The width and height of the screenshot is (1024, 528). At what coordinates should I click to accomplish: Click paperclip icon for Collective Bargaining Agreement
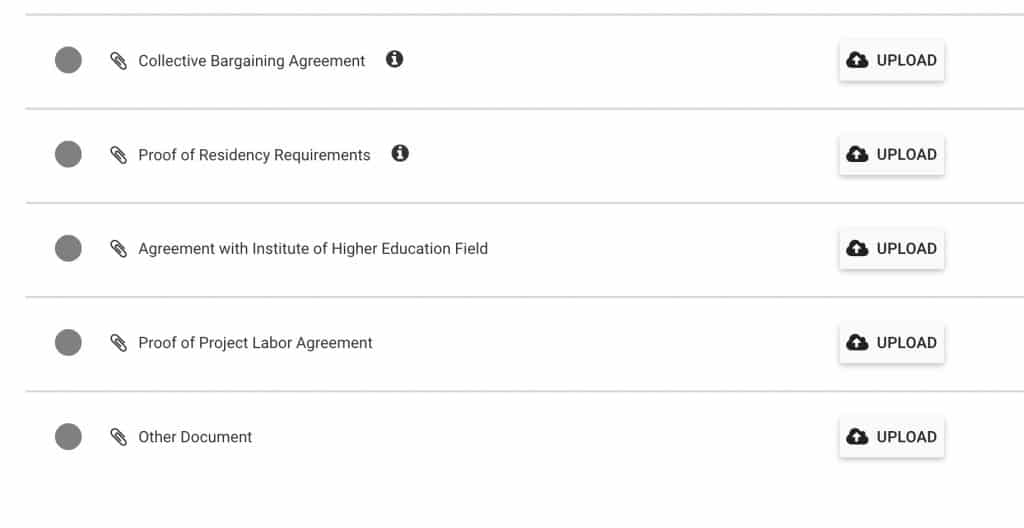(x=118, y=61)
